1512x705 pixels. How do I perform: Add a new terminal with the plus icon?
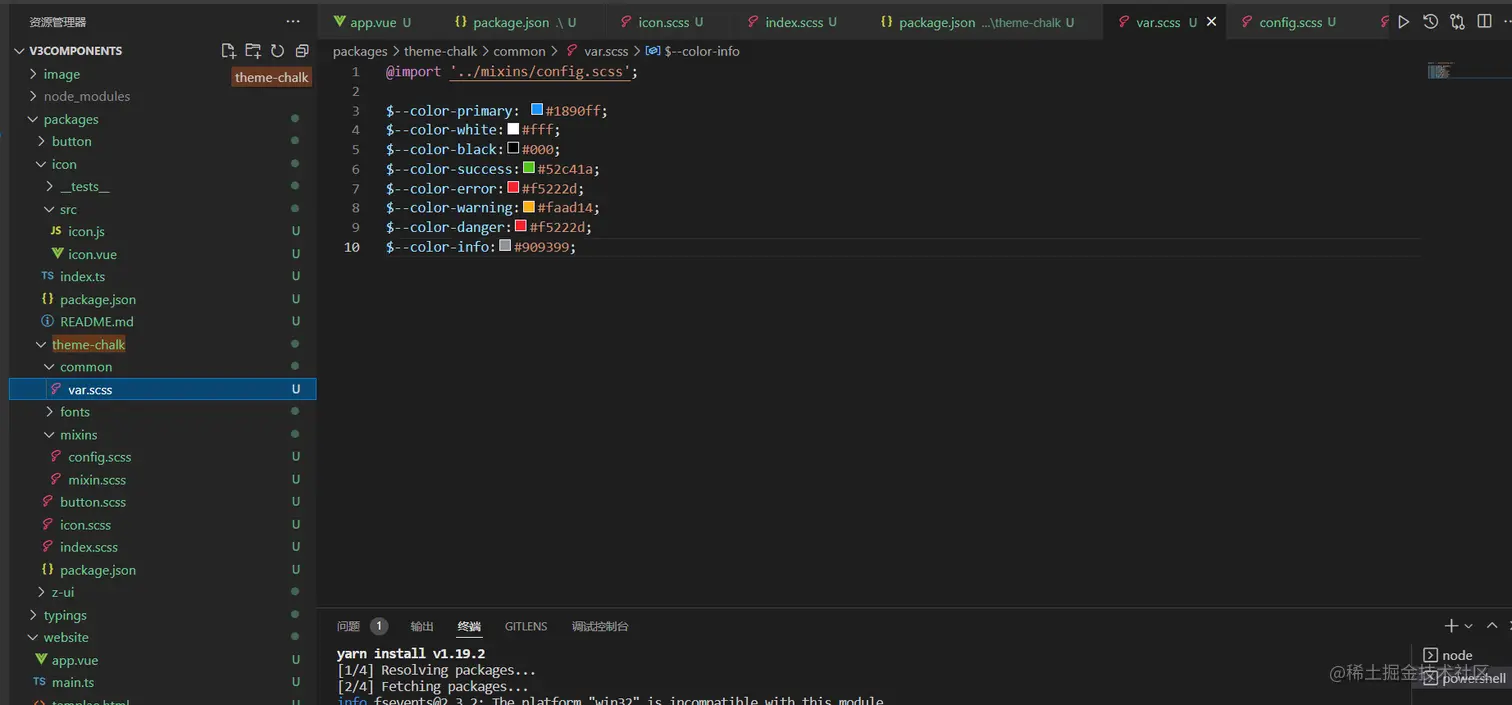(1451, 626)
